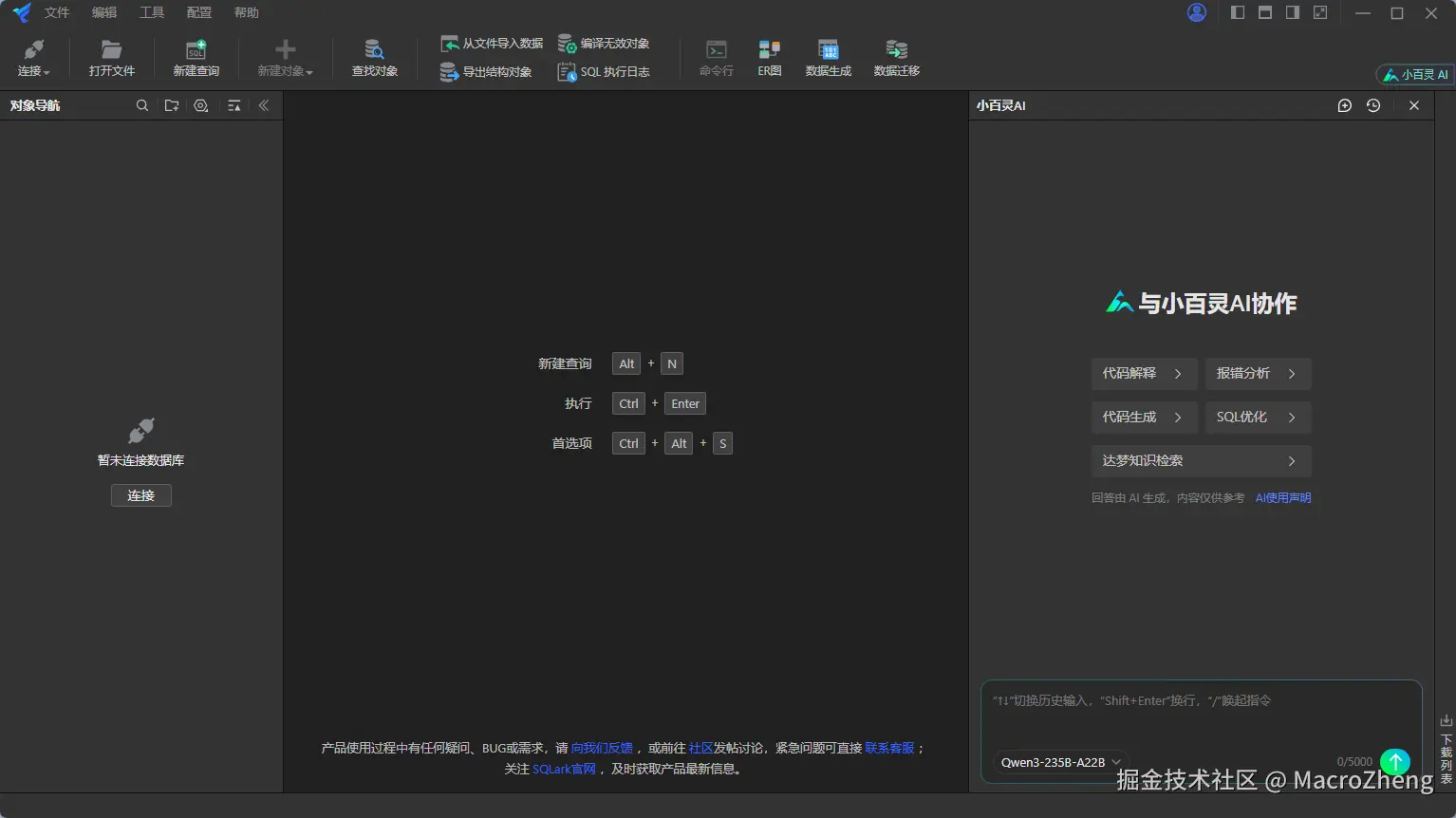Open the 命令行 command line tool
This screenshot has width=1456, height=818.
pyautogui.click(x=717, y=58)
